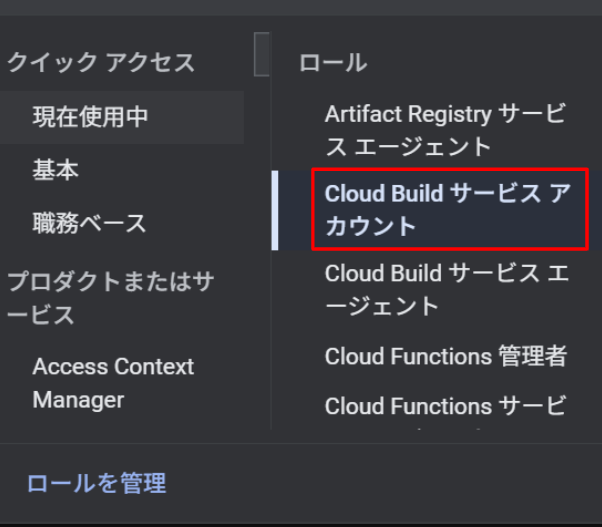Click the highlighted role outlined in red

(447, 209)
